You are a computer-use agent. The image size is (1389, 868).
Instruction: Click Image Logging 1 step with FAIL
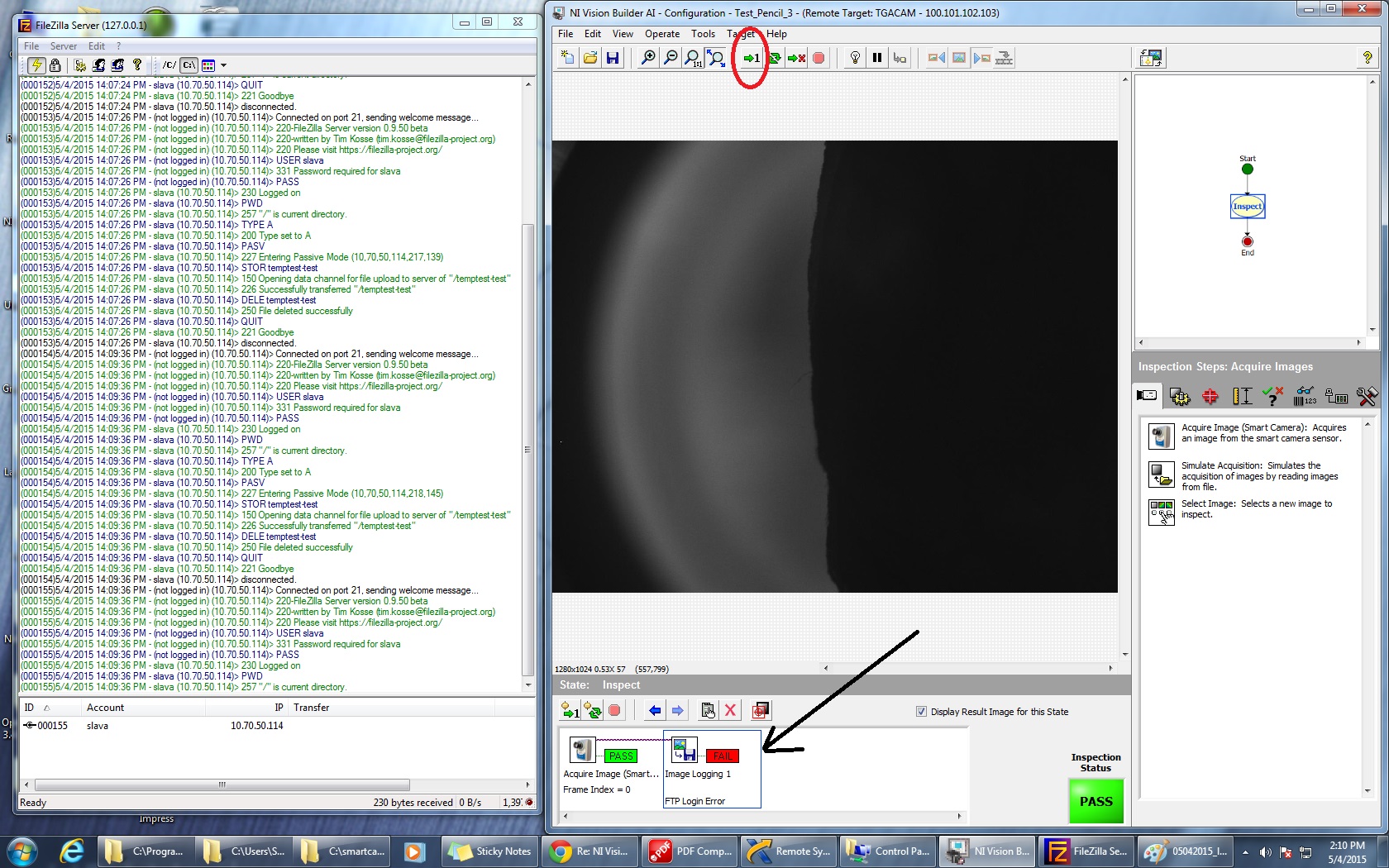[x=711, y=769]
